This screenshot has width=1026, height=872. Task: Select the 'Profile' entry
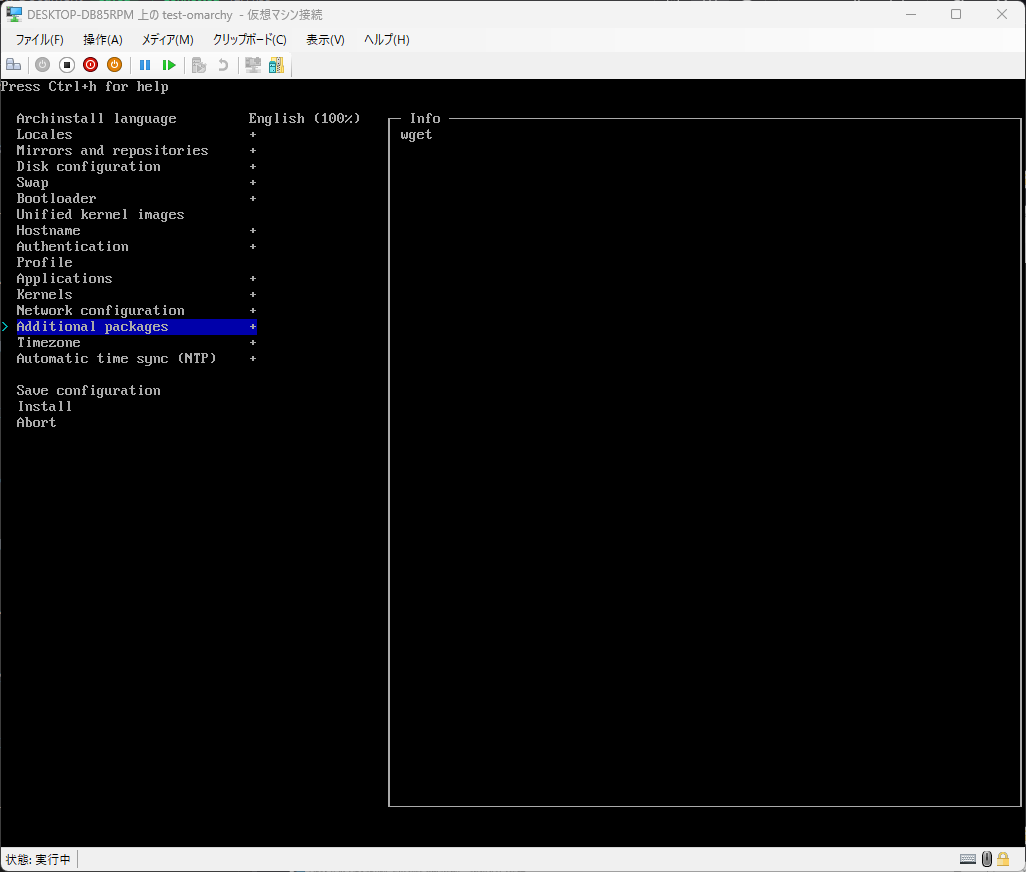coord(44,262)
